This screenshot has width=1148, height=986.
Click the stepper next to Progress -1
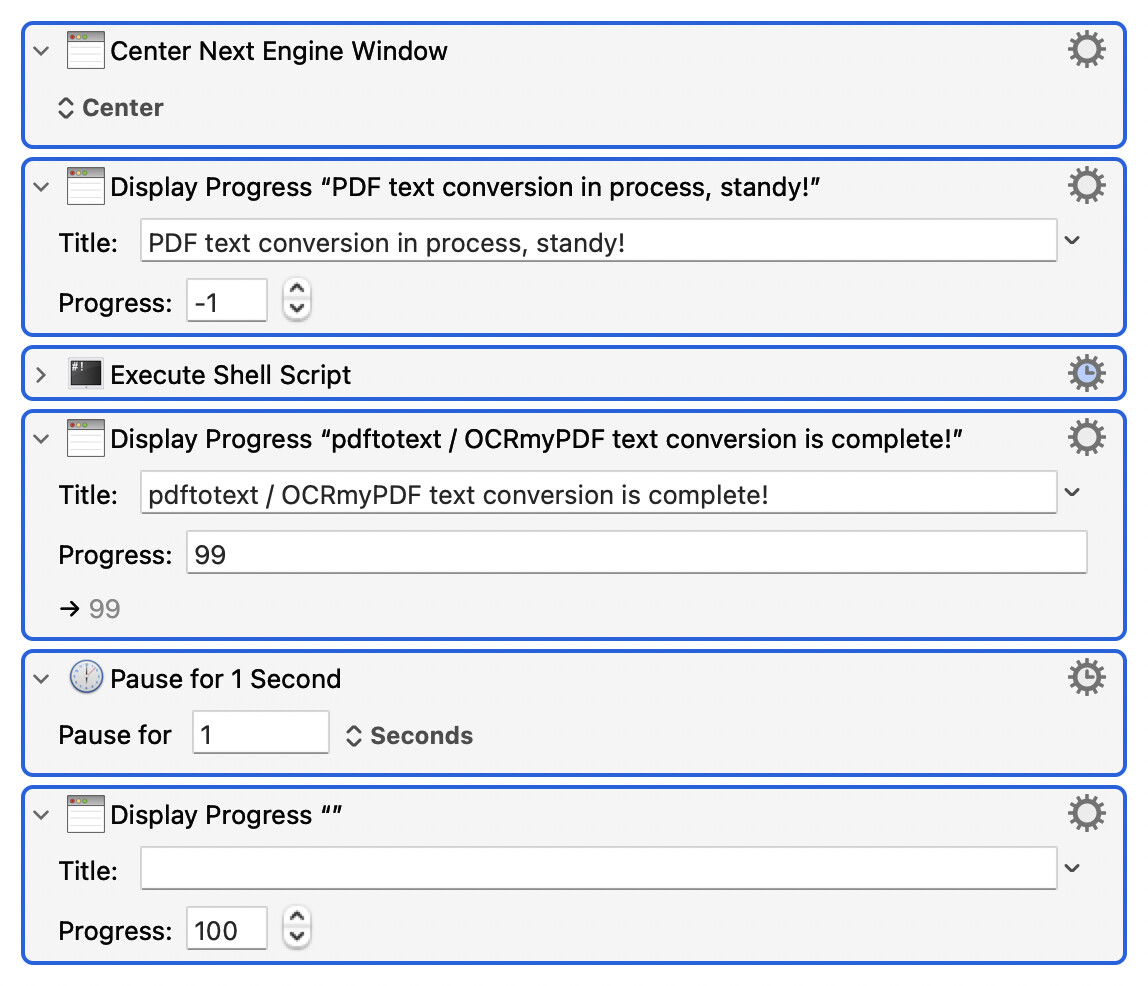click(x=297, y=299)
